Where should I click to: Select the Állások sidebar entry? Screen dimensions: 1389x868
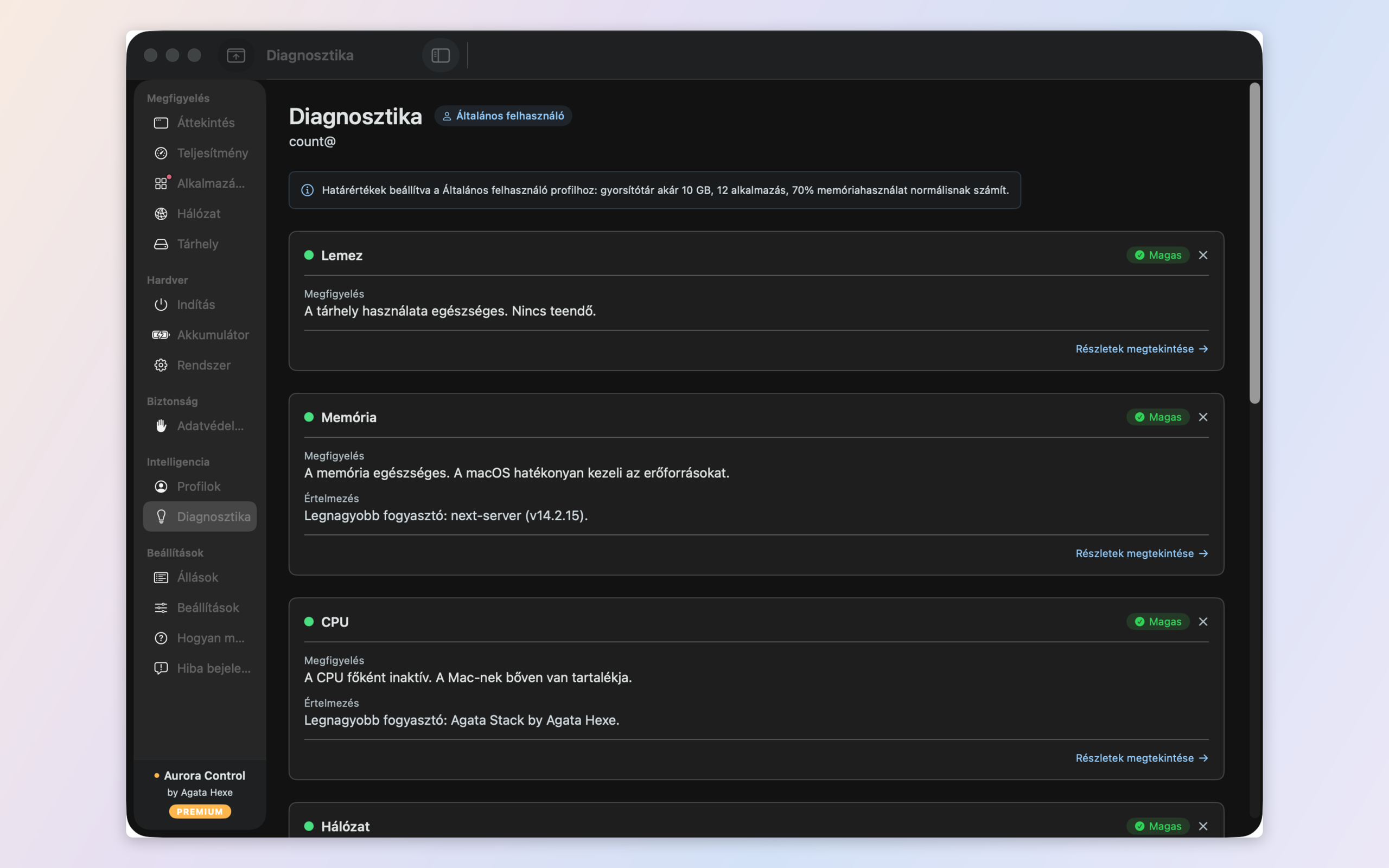tap(200, 578)
